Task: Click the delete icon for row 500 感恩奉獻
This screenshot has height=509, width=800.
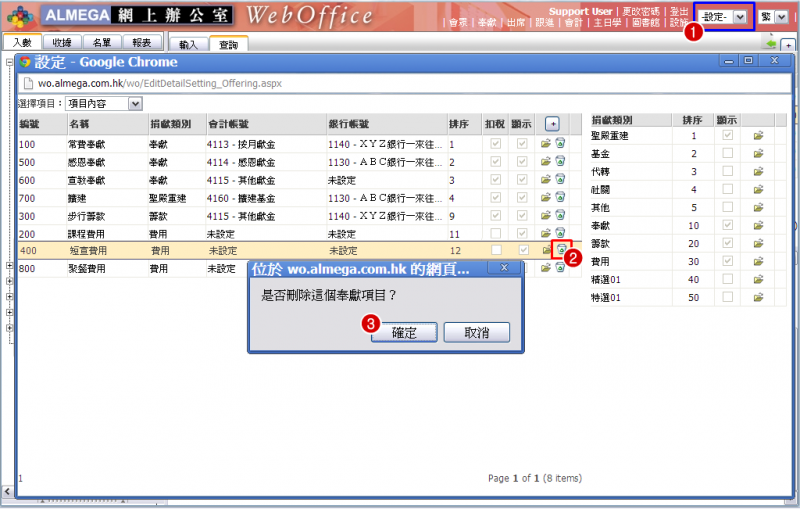Action: pyautogui.click(x=560, y=162)
